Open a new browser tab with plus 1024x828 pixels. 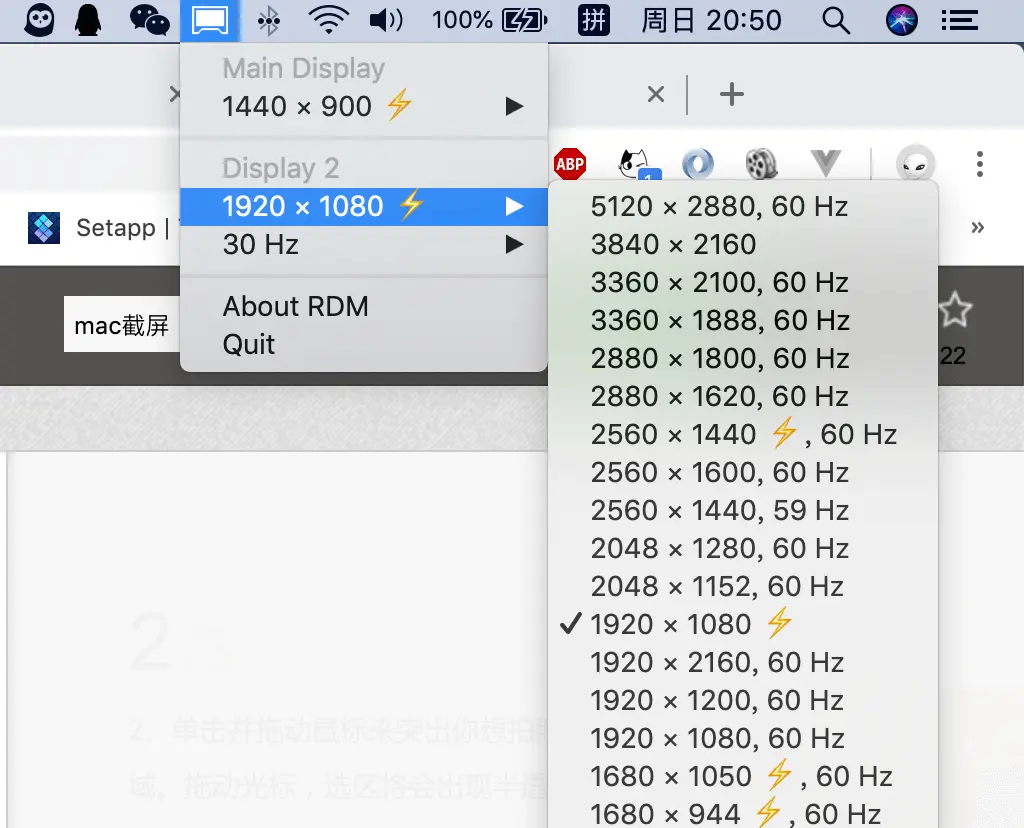pyautogui.click(x=731, y=95)
